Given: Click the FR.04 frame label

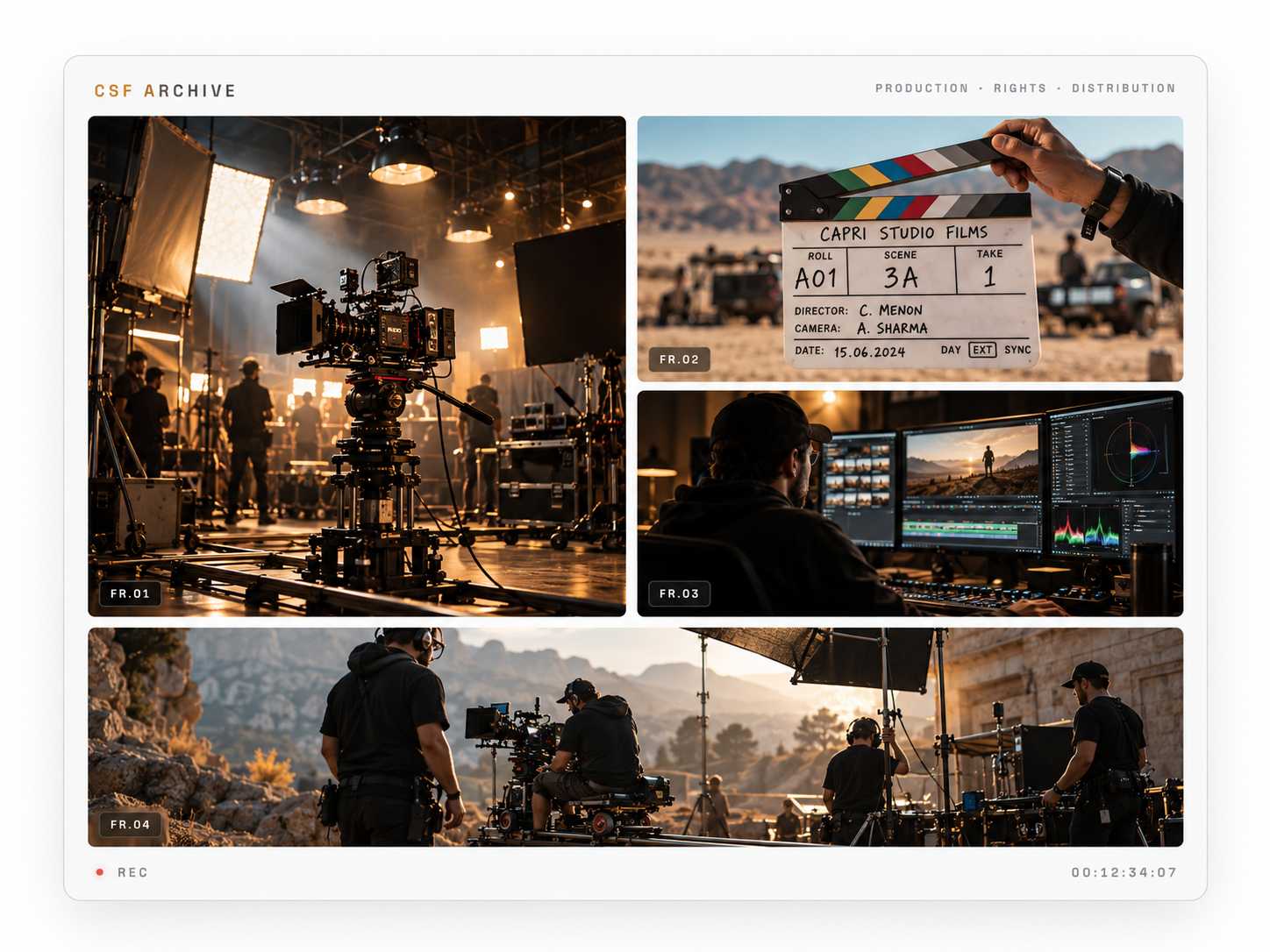Looking at the screenshot, I should pos(130,824).
